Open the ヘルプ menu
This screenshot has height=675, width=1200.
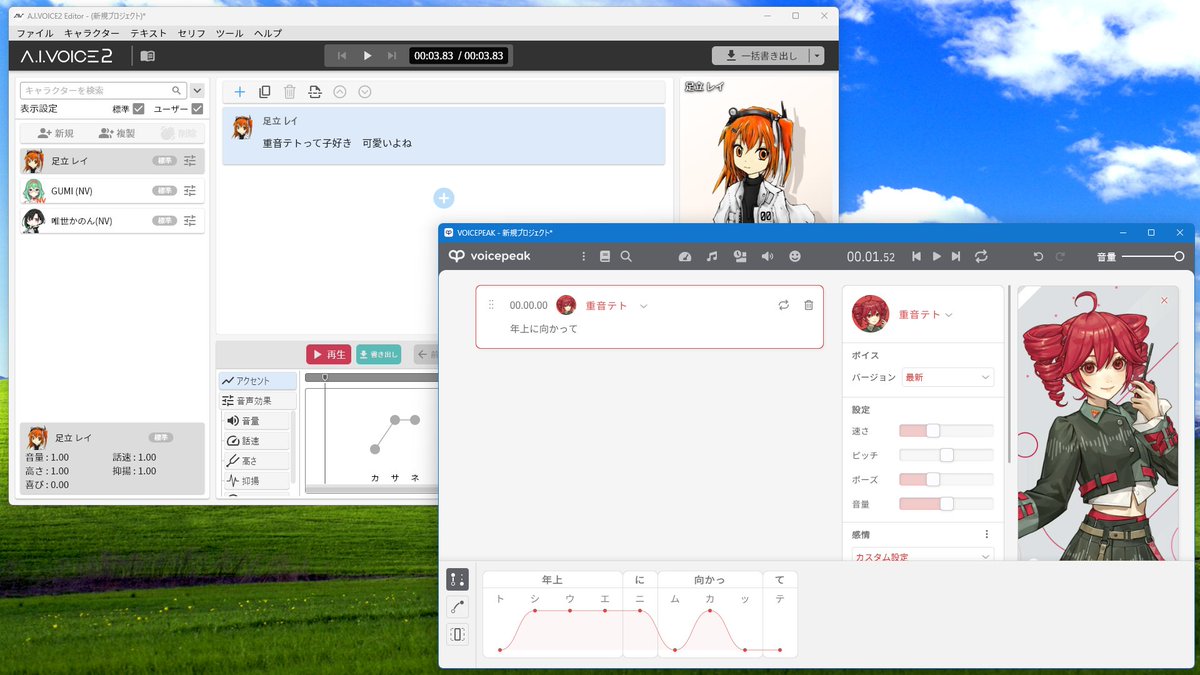(x=267, y=34)
